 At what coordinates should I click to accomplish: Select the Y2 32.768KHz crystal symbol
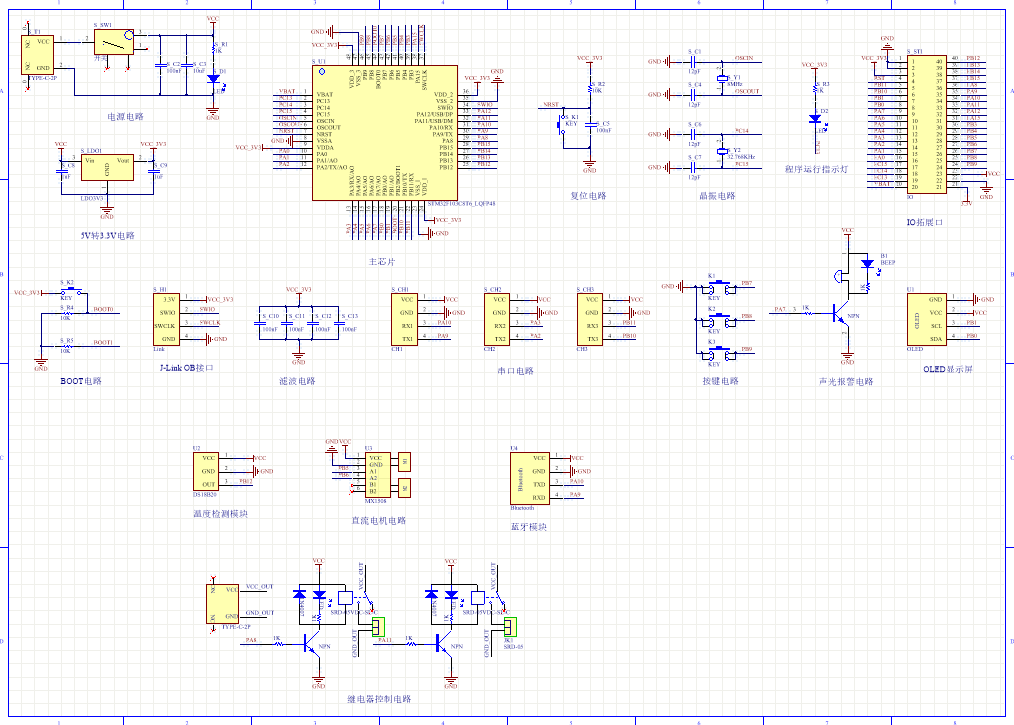[x=722, y=151]
